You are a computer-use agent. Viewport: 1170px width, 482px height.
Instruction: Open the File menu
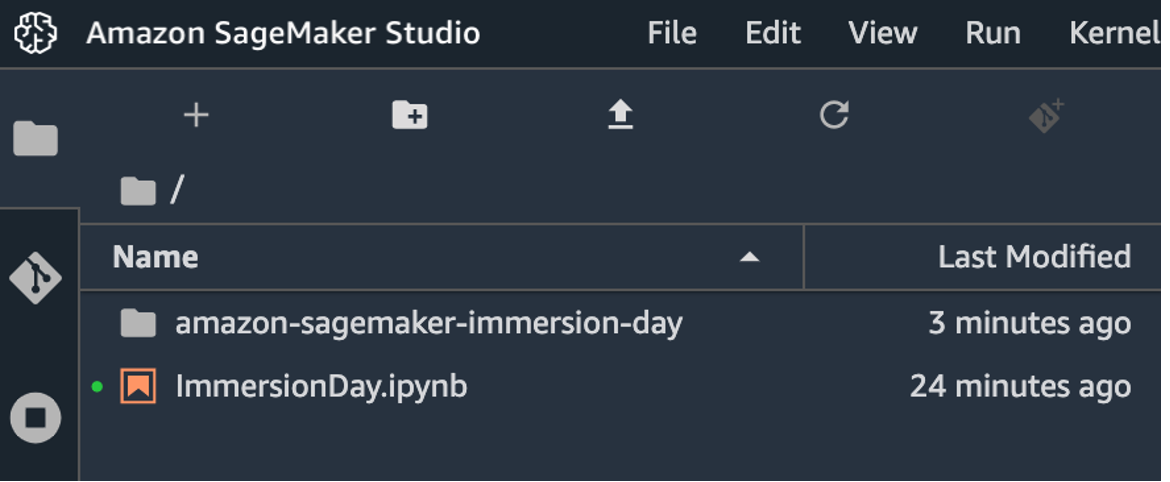click(x=672, y=34)
